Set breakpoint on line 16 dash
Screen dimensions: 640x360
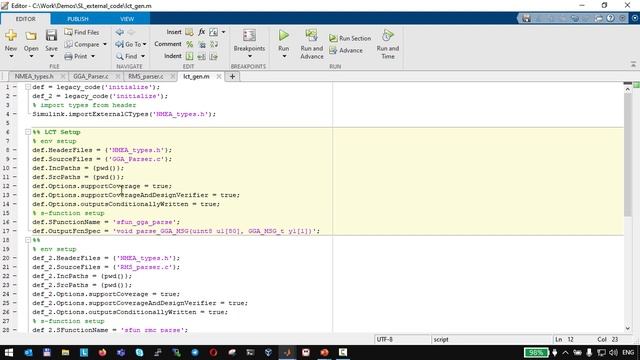click(15, 222)
